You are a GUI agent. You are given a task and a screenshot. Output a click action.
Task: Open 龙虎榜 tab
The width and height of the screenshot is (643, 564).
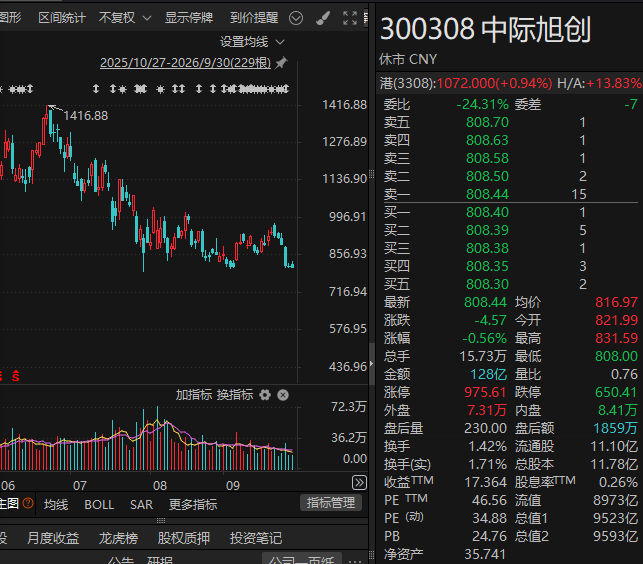click(118, 538)
